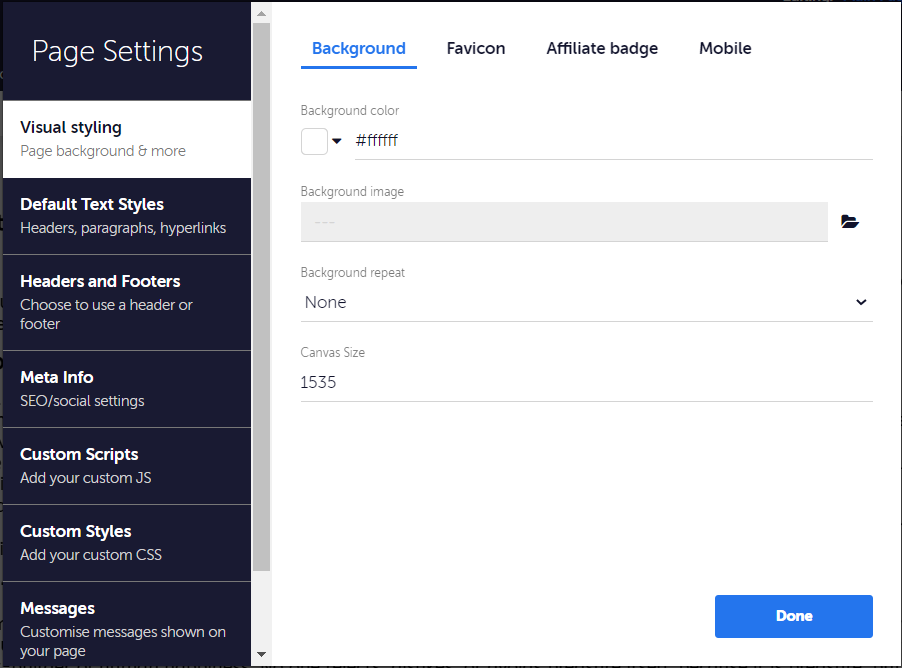Image resolution: width=902 pixels, height=668 pixels.
Task: Switch to the Favicon tab
Action: tap(476, 48)
